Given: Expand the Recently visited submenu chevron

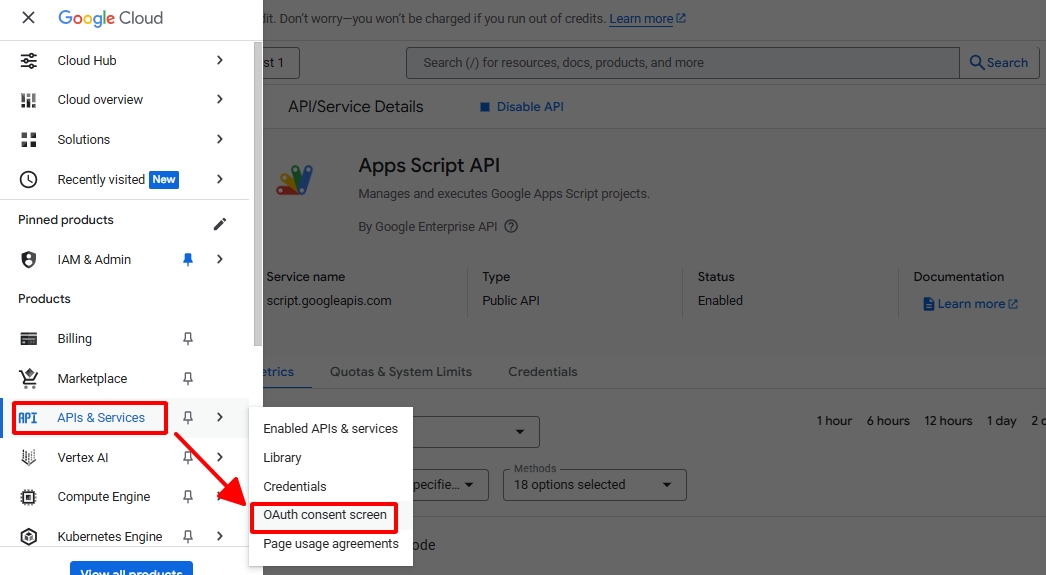Looking at the screenshot, I should click(219, 179).
